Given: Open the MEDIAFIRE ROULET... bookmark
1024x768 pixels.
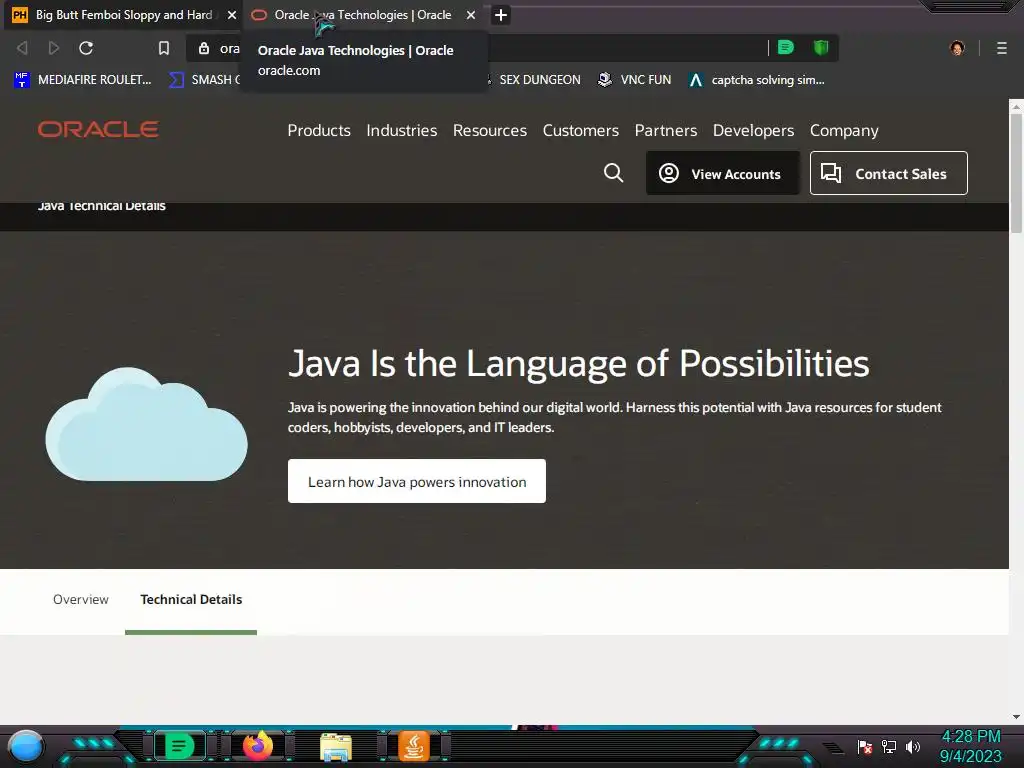Looking at the screenshot, I should (83, 80).
